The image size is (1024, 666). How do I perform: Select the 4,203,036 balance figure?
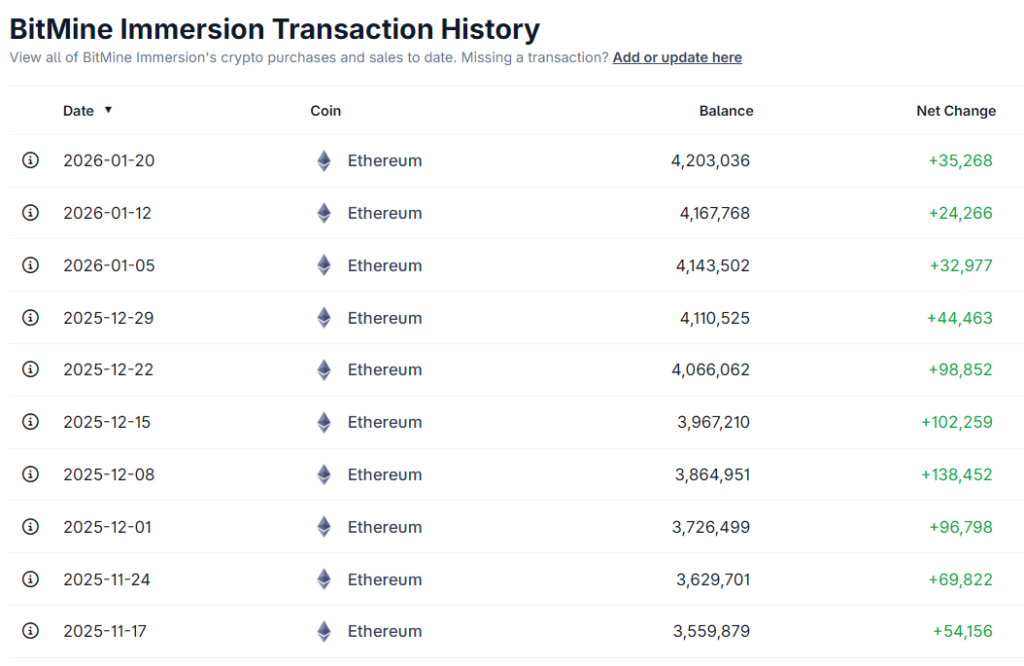coord(712,160)
